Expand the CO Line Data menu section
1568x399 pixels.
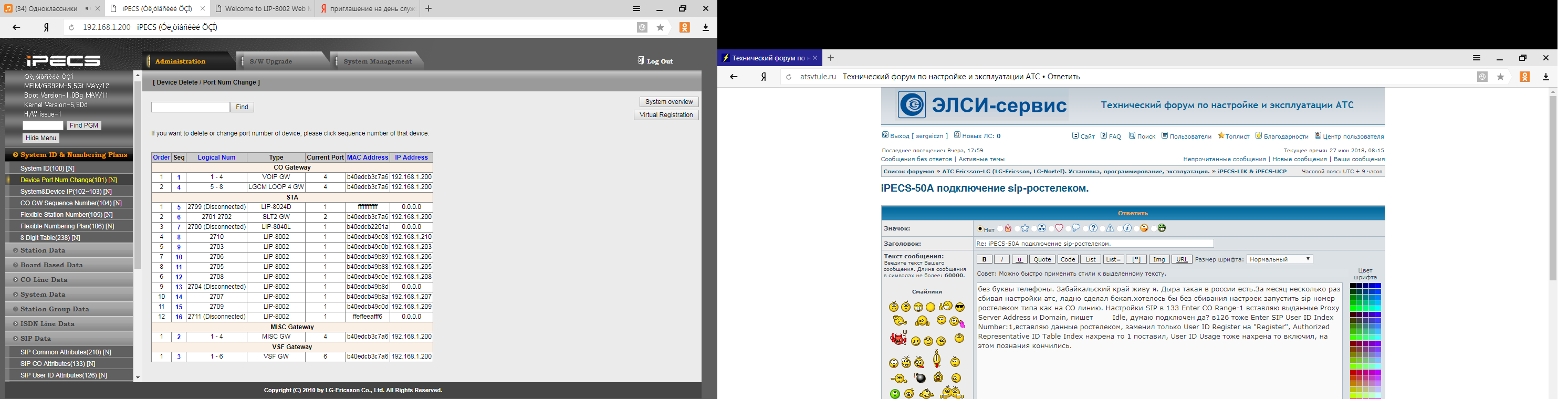pyautogui.click(x=69, y=280)
